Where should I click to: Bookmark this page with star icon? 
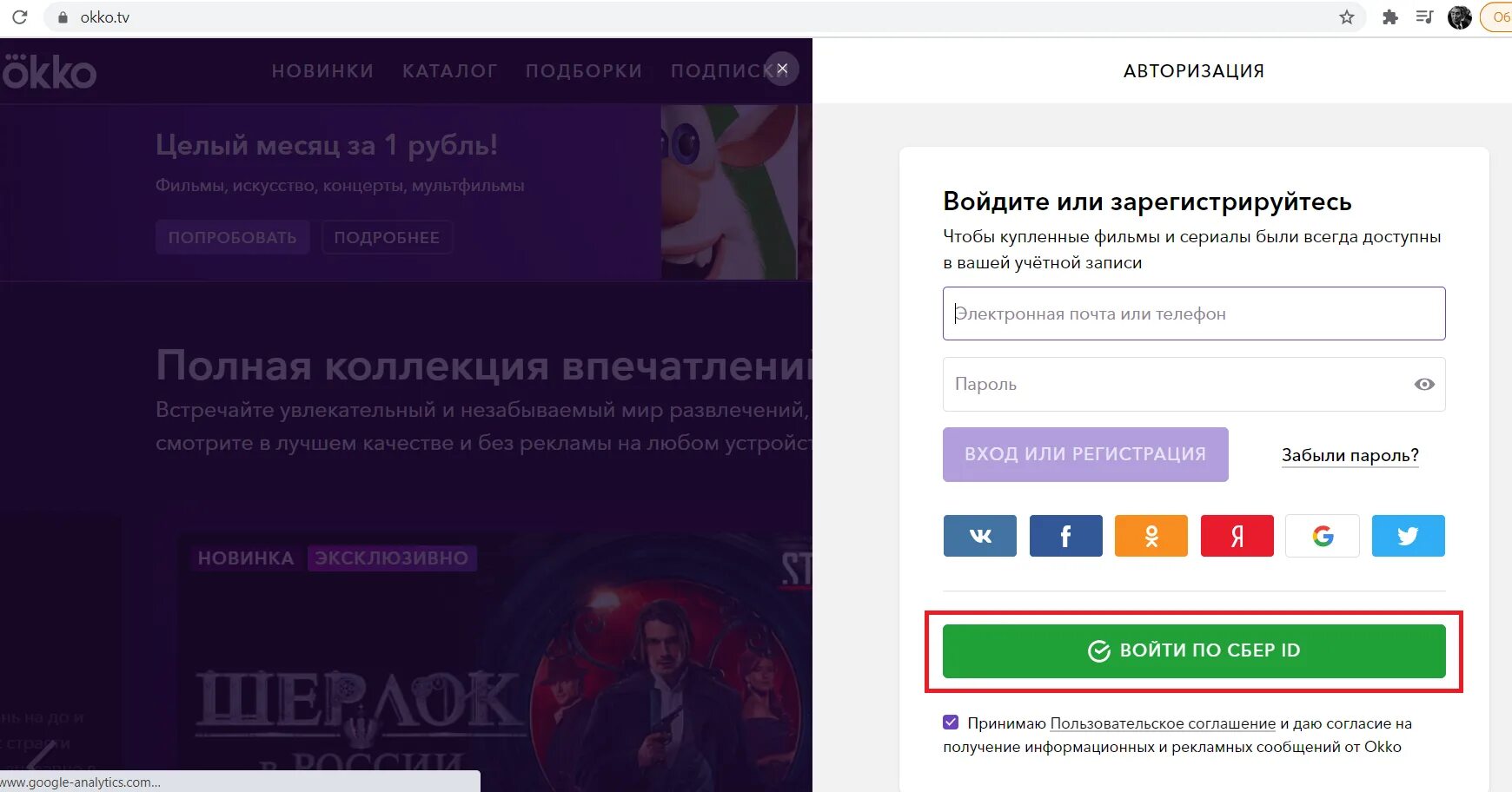pyautogui.click(x=1346, y=16)
